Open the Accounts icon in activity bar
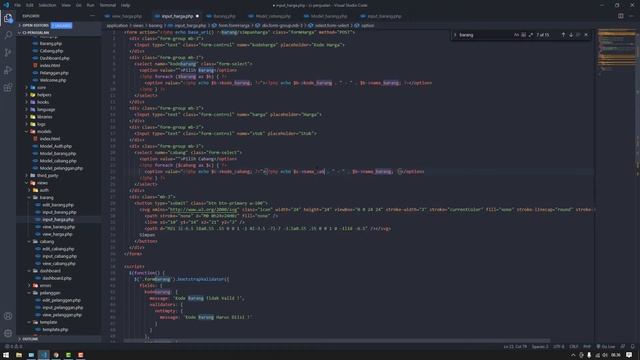Viewport: 640px width, 360px height. (x=8, y=316)
